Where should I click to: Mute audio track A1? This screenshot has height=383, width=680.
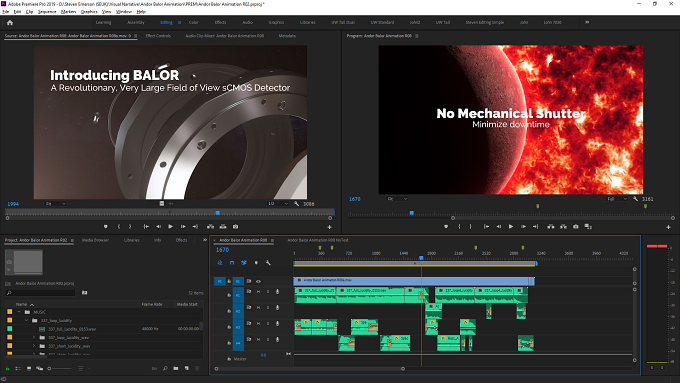click(x=258, y=292)
